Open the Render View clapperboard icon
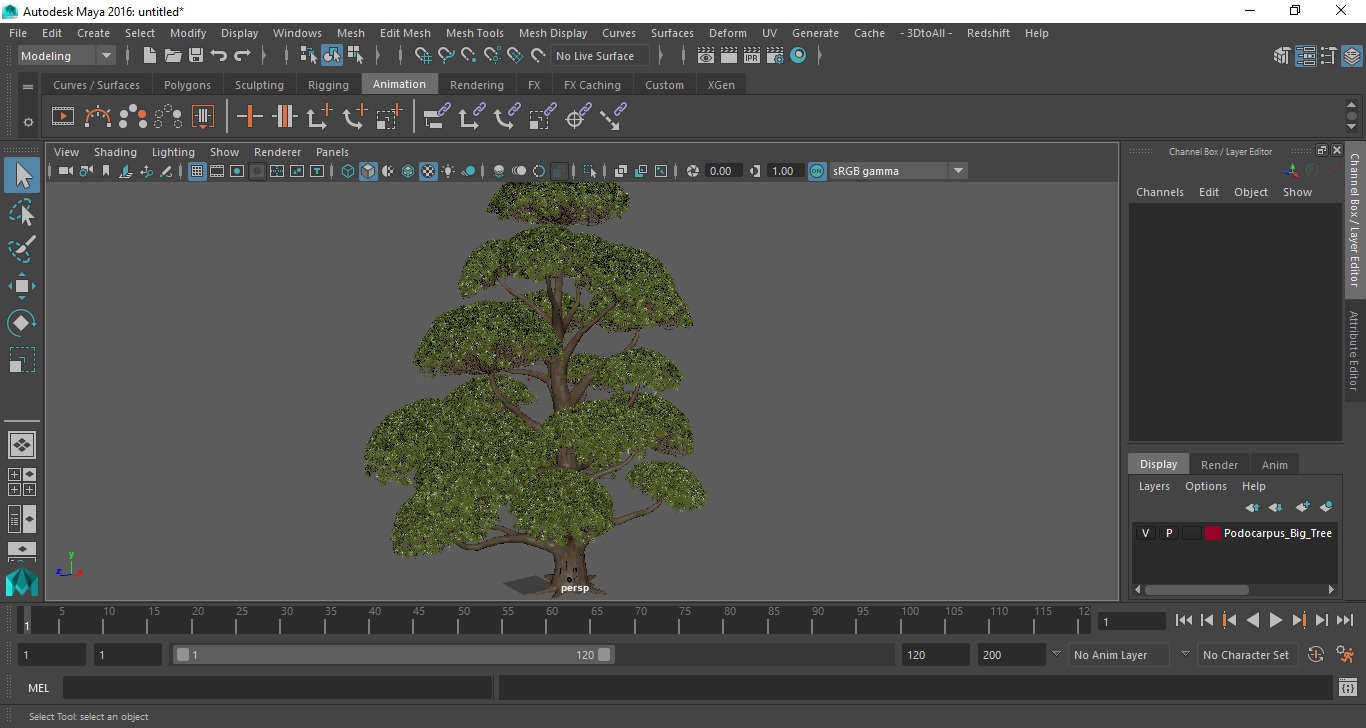1366x728 pixels. click(706, 56)
